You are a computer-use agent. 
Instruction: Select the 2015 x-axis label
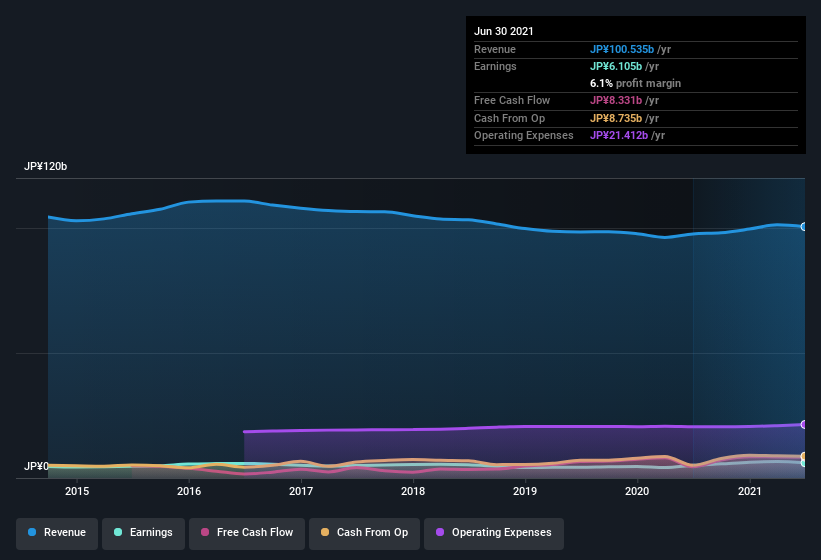[77, 491]
